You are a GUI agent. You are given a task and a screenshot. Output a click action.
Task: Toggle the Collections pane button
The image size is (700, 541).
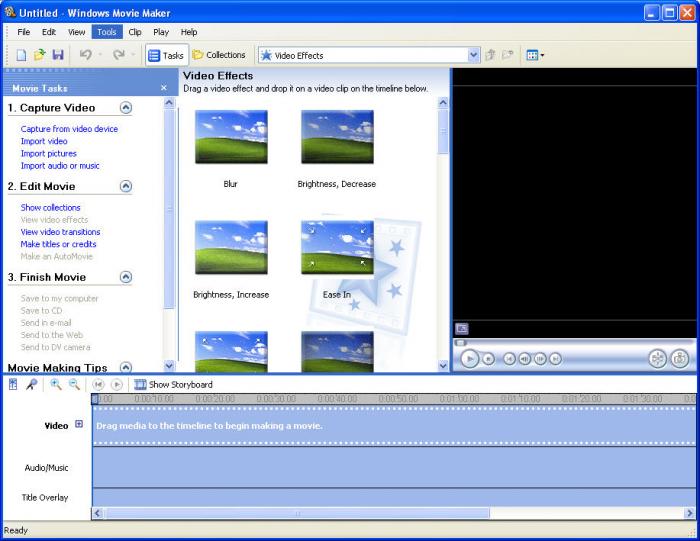(x=219, y=55)
